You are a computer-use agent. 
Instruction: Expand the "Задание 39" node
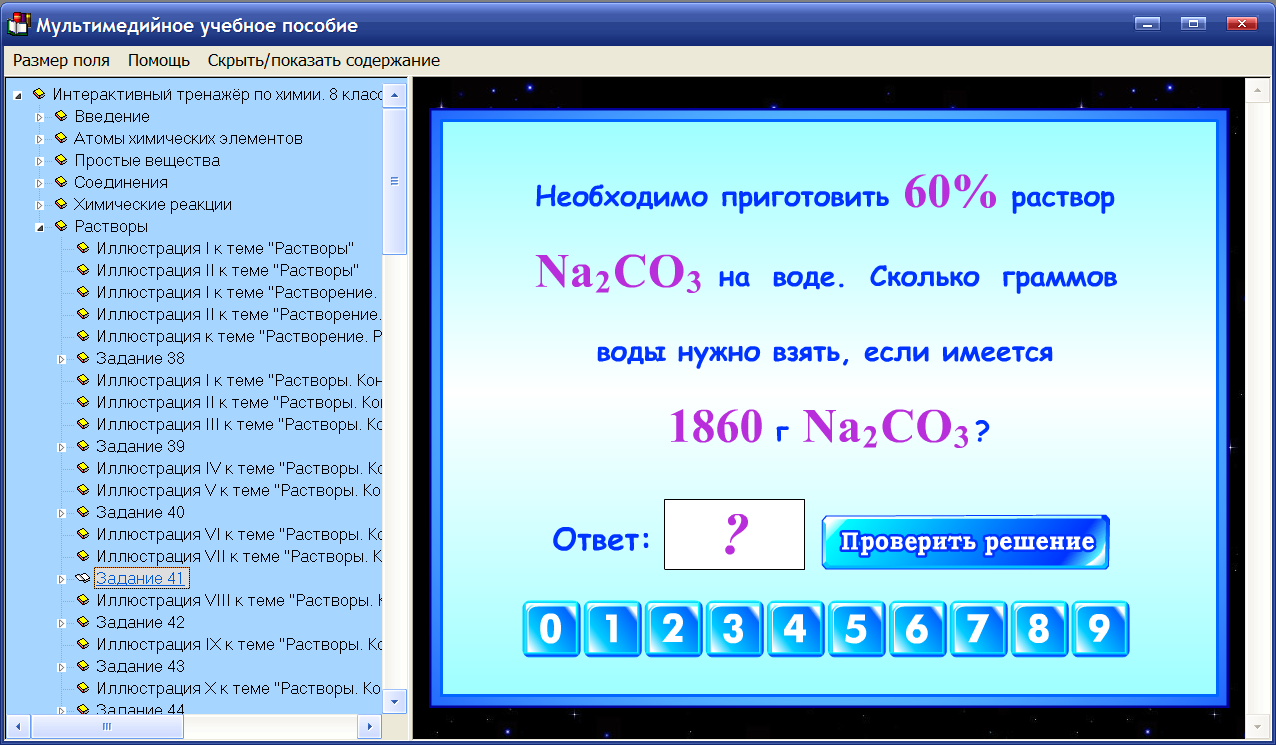coord(61,446)
